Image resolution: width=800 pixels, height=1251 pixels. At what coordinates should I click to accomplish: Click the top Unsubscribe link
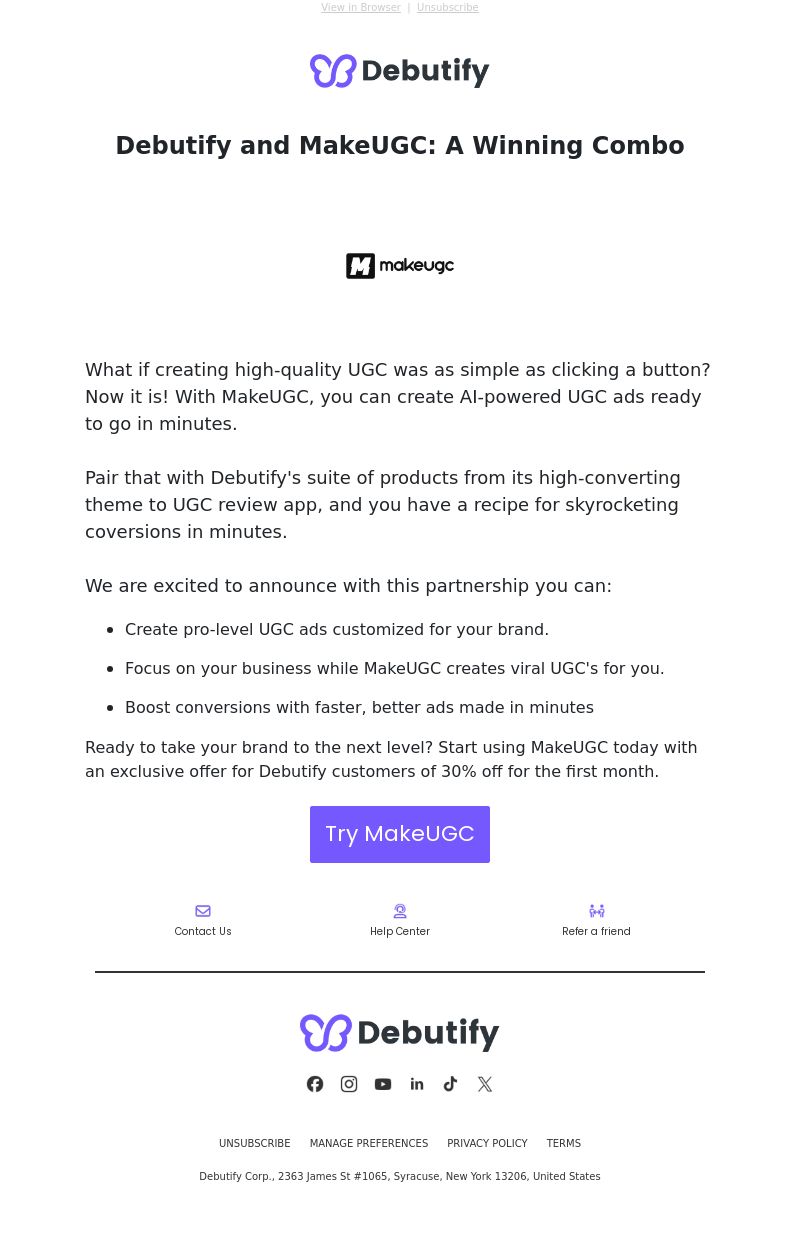coord(447,8)
